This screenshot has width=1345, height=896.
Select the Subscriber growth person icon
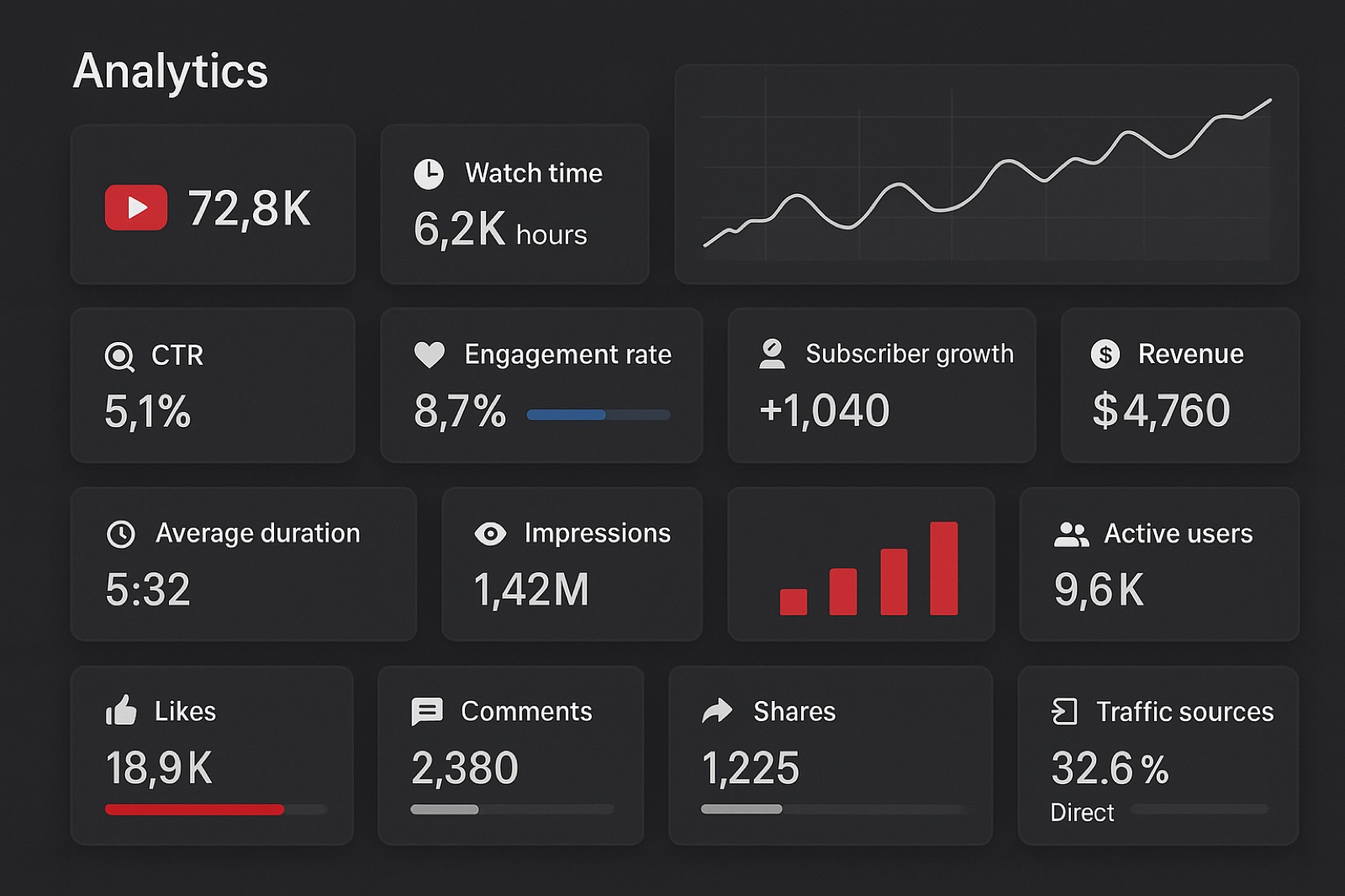[771, 354]
